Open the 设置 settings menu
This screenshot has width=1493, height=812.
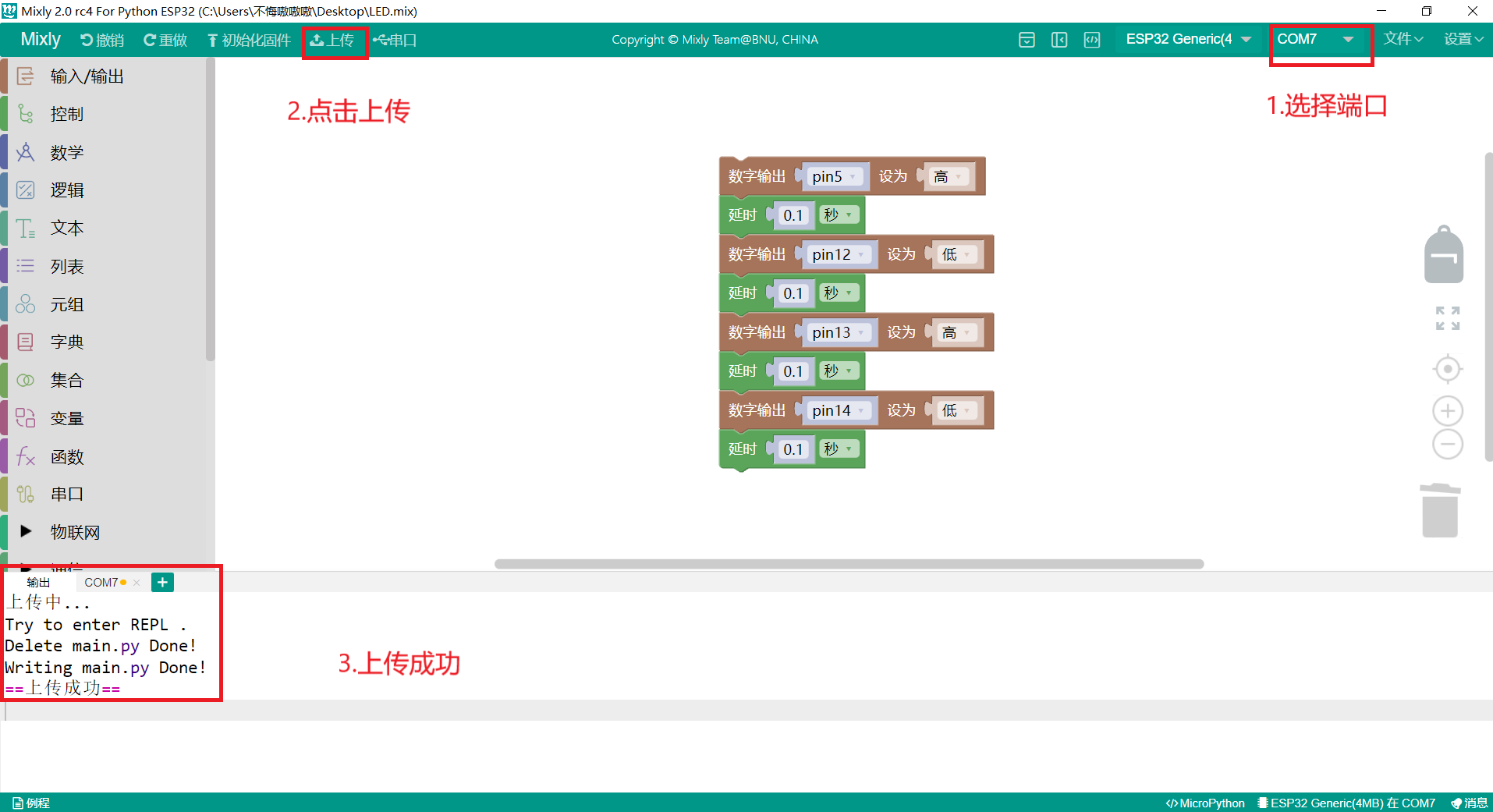1463,39
